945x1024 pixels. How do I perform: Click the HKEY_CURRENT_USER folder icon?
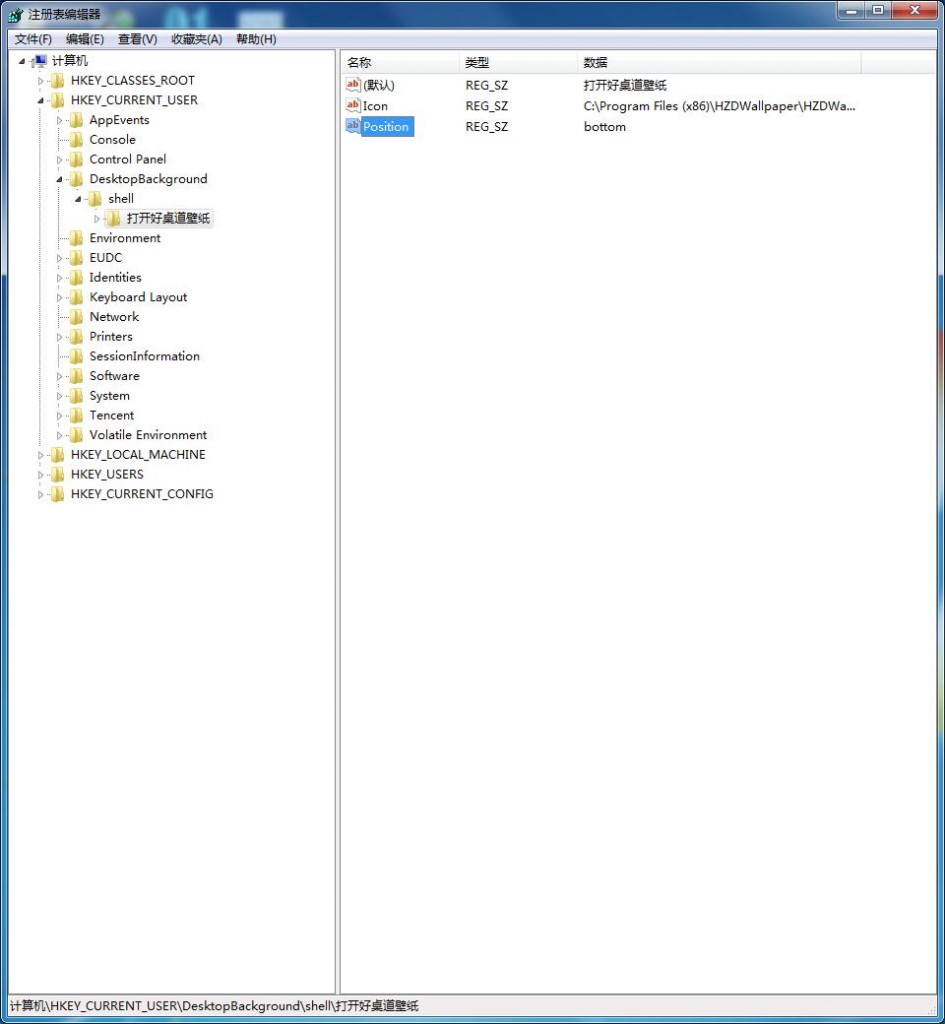(x=57, y=100)
